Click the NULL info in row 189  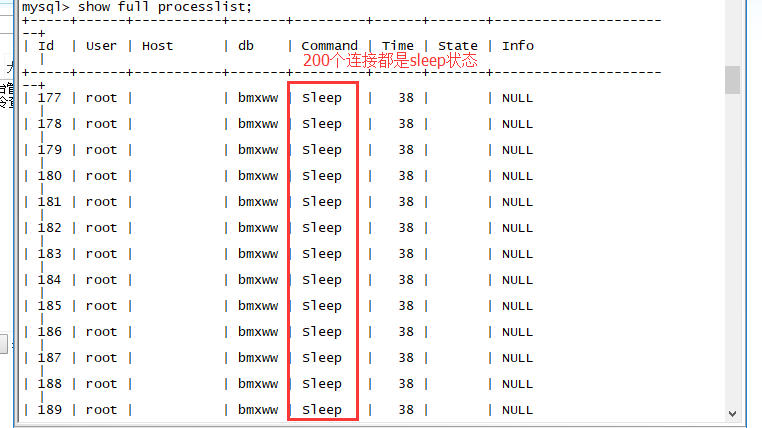(517, 410)
